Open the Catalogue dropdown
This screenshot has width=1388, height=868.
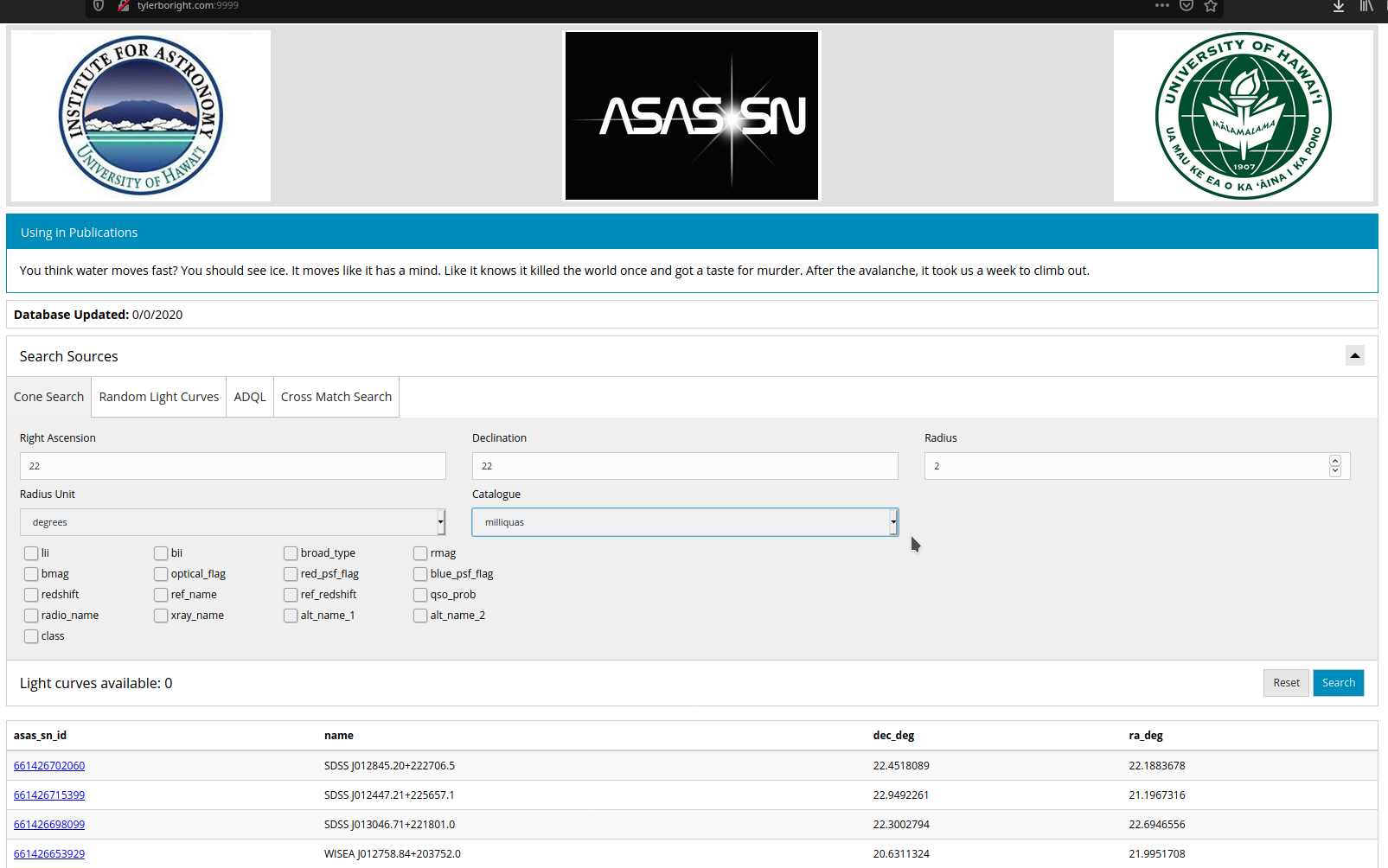tap(684, 521)
